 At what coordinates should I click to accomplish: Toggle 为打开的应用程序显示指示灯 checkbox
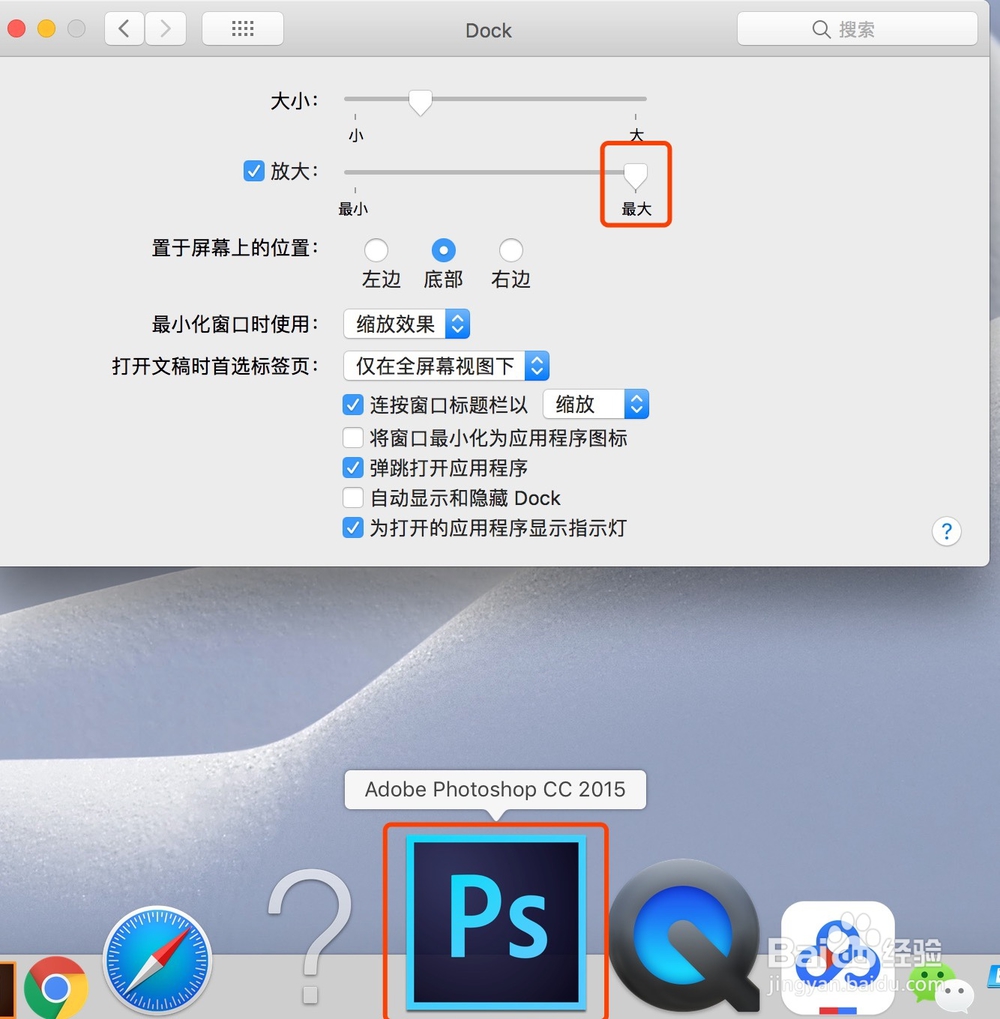point(353,528)
